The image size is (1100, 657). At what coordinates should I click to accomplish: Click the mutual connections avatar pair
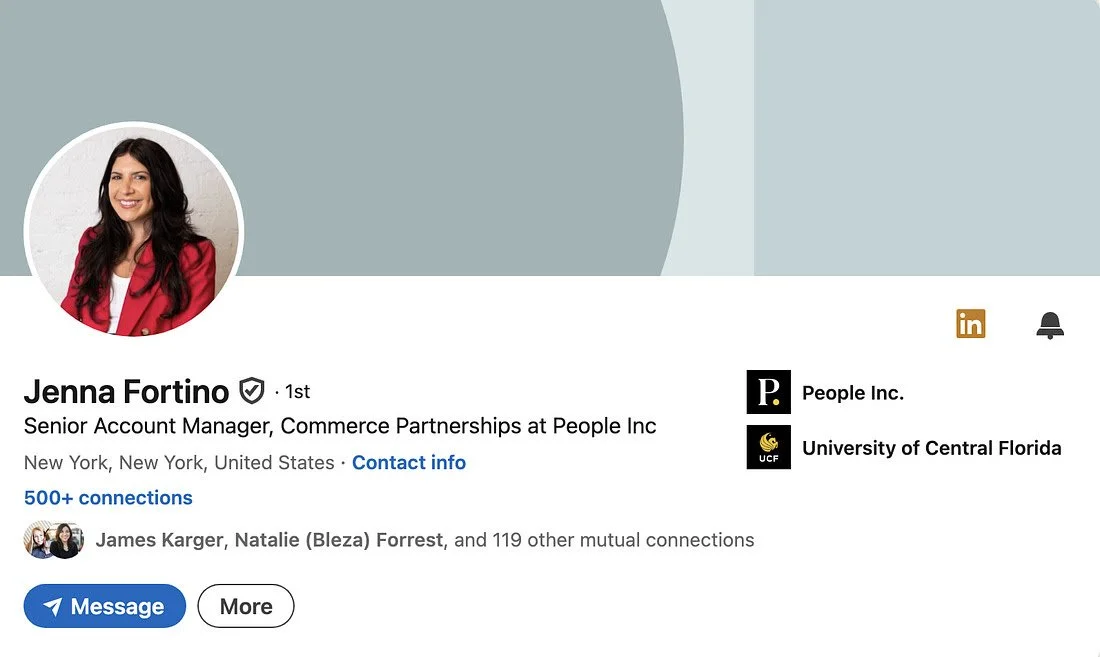tap(54, 540)
